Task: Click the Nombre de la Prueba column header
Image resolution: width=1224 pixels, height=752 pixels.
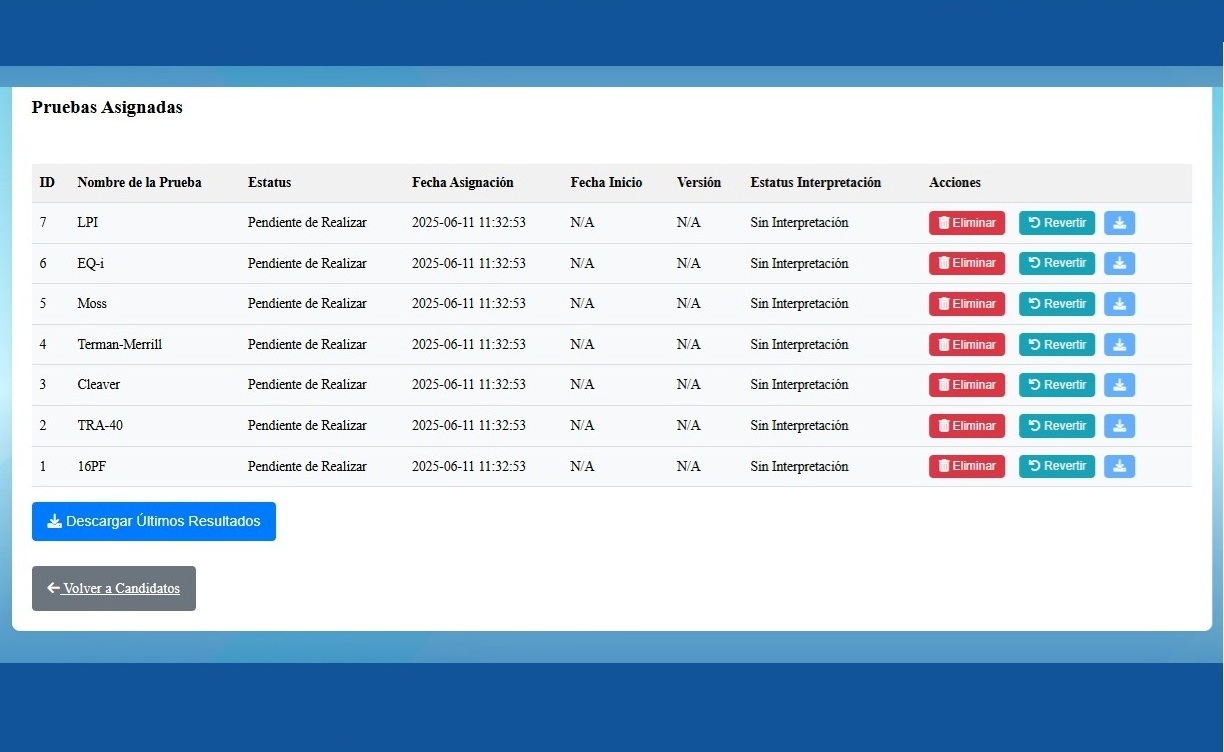Action: pyautogui.click(x=139, y=183)
